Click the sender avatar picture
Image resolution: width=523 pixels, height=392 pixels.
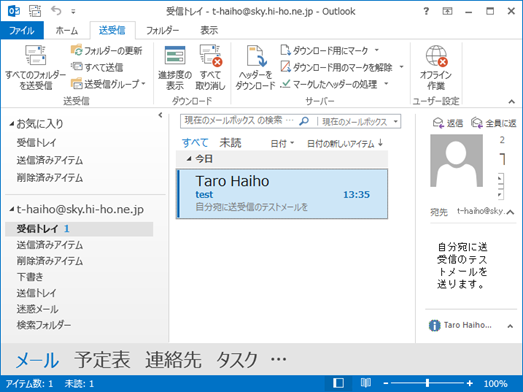(456, 160)
